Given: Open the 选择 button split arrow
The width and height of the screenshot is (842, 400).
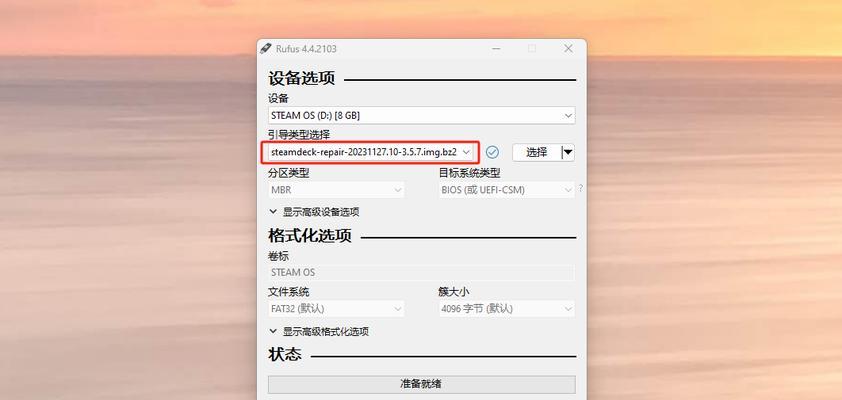Looking at the screenshot, I should click(x=568, y=152).
